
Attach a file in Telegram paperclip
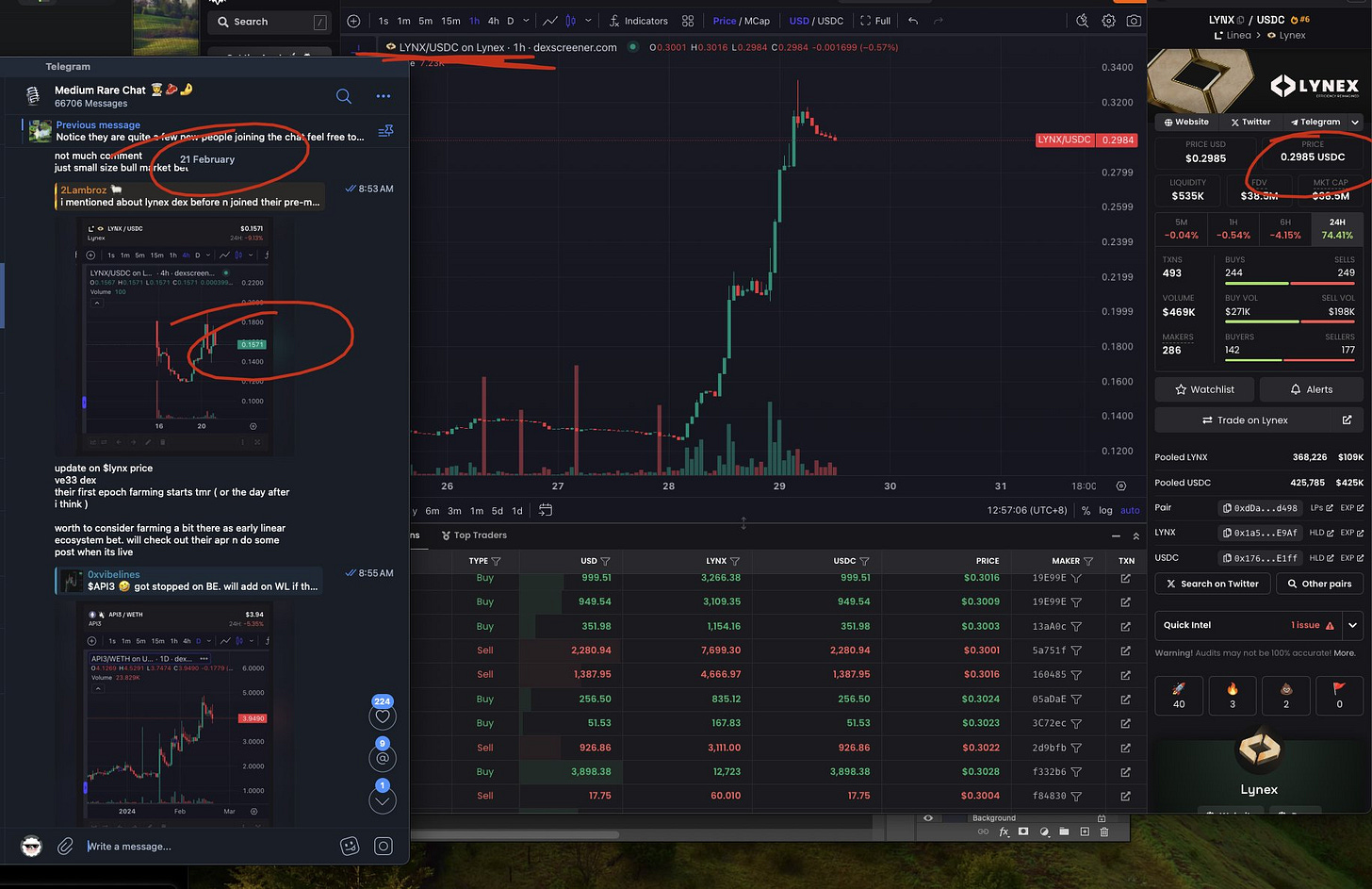[65, 847]
